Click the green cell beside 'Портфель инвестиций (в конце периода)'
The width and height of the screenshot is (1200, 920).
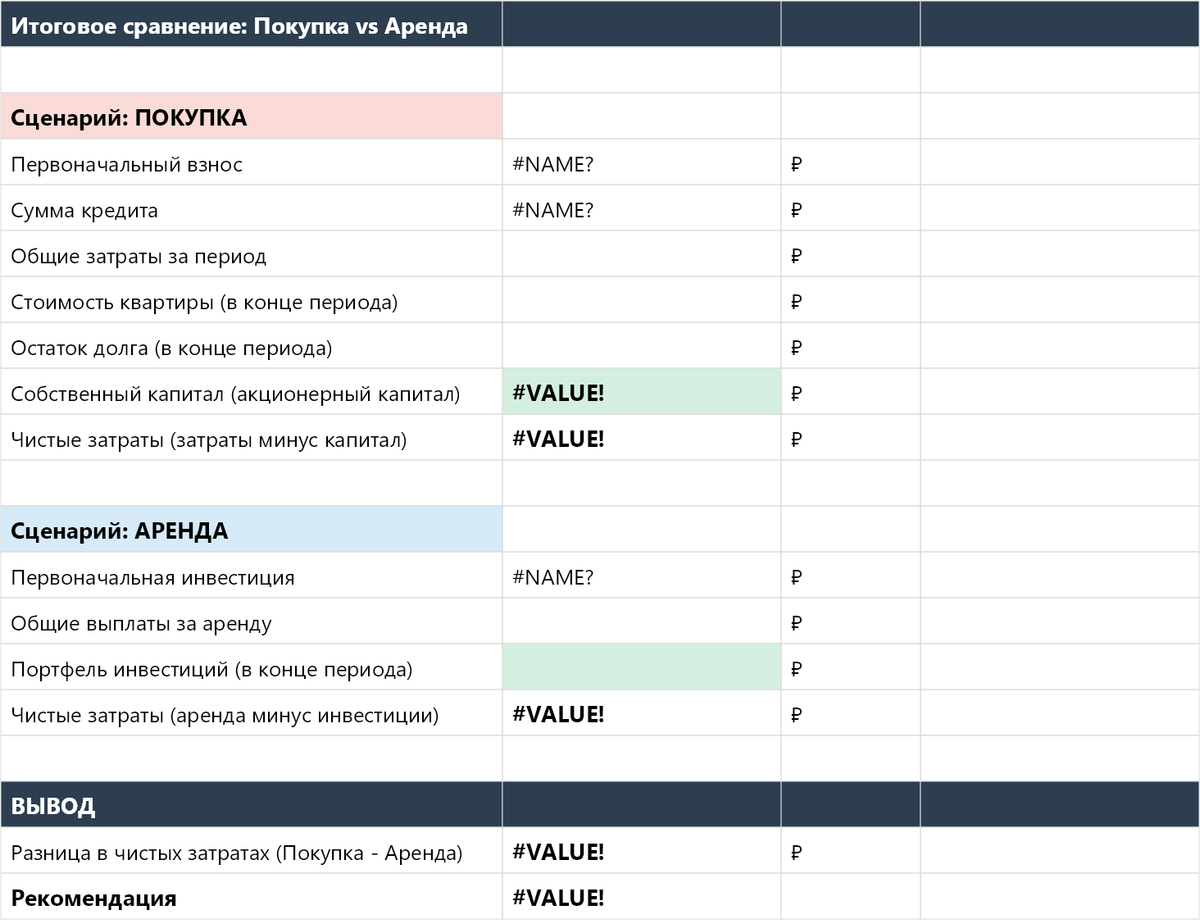click(x=640, y=667)
